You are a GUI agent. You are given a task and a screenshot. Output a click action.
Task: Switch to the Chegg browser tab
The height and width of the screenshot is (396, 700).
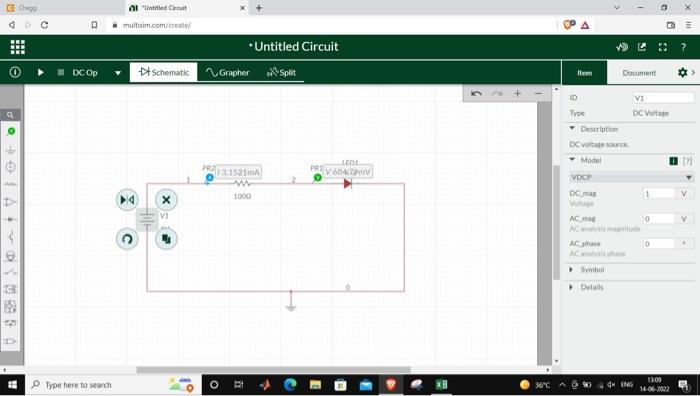pos(62,8)
